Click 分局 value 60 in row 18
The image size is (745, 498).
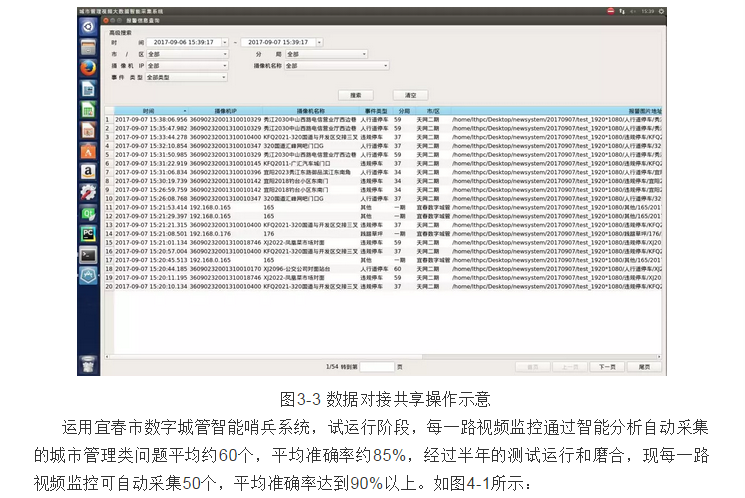(x=398, y=269)
